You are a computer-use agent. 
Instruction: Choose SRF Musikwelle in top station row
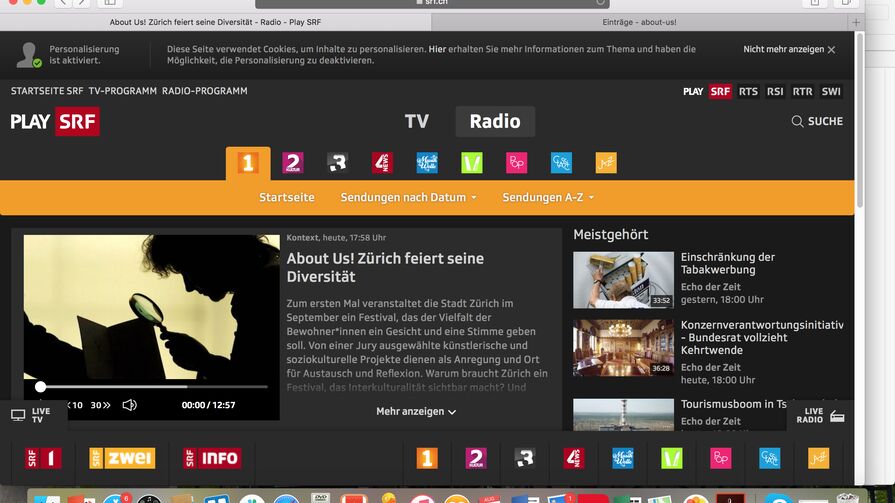[427, 163]
